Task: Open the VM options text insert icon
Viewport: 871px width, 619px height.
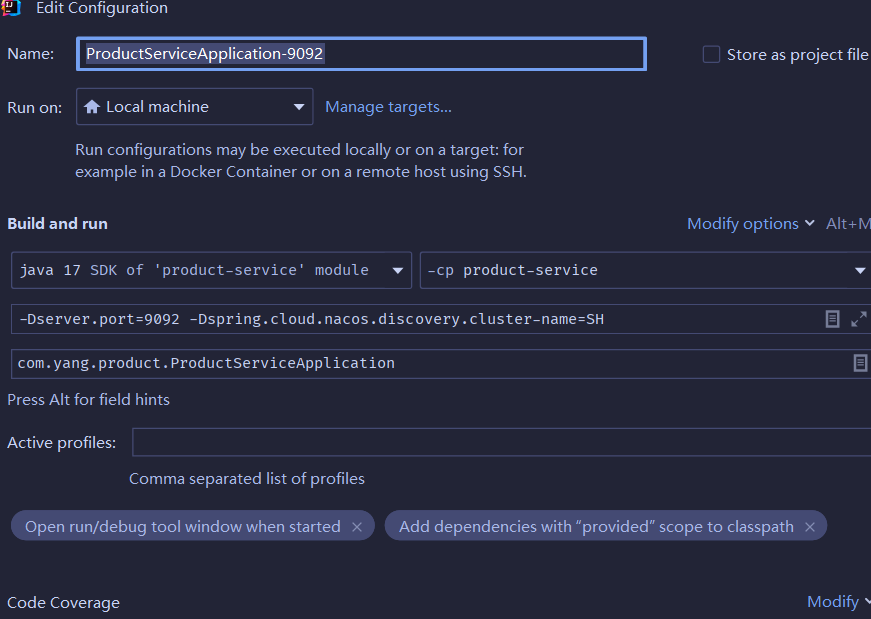Action: (x=832, y=319)
